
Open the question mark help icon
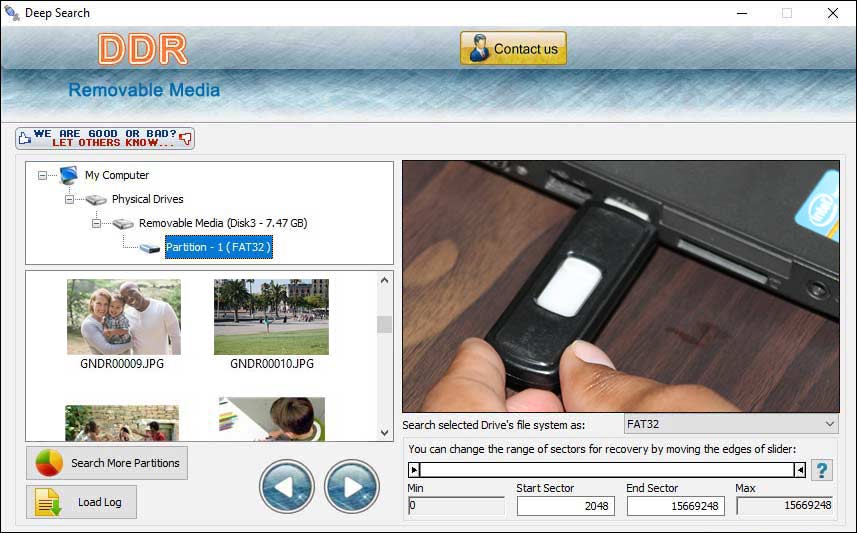[x=821, y=470]
